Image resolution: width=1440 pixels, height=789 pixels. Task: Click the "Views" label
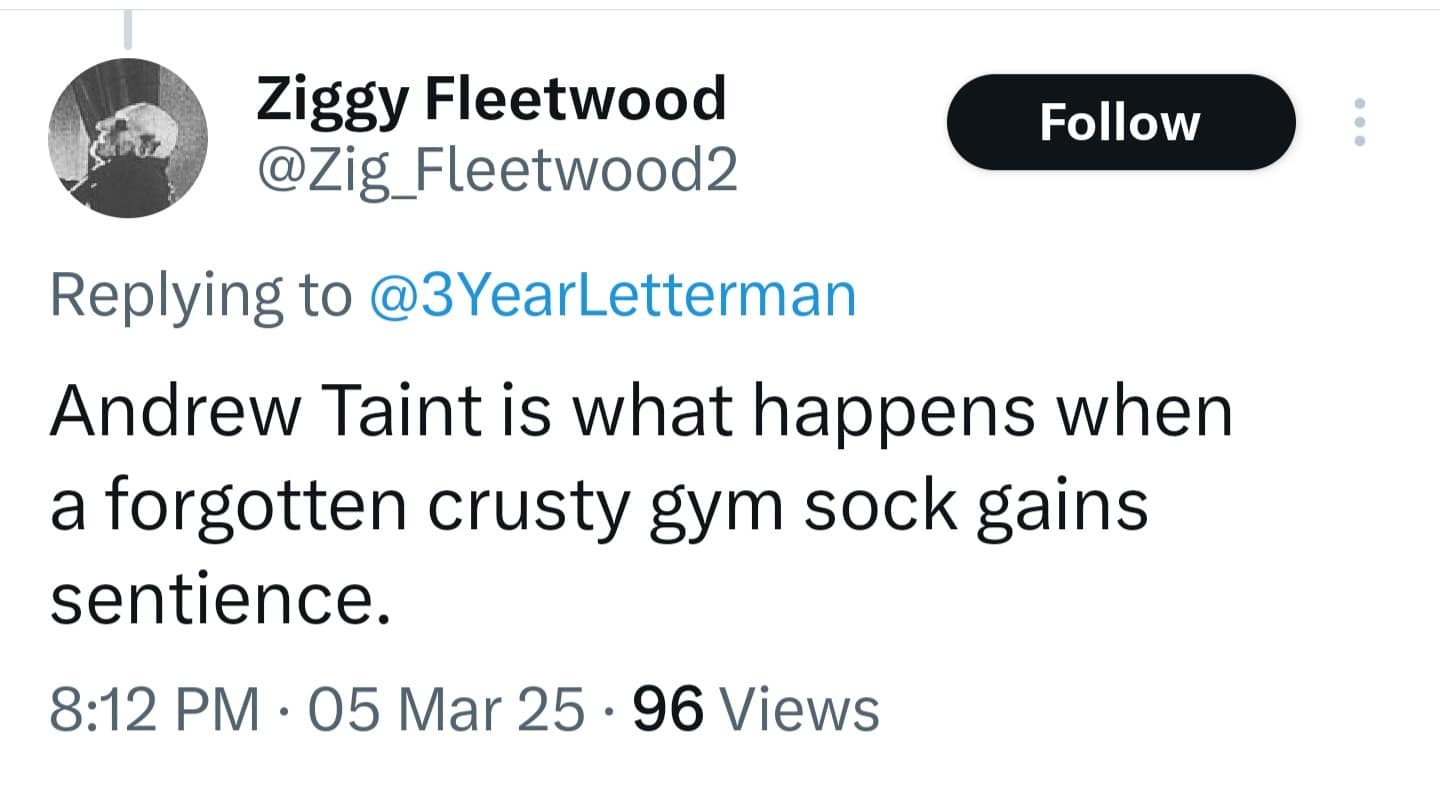[799, 709]
